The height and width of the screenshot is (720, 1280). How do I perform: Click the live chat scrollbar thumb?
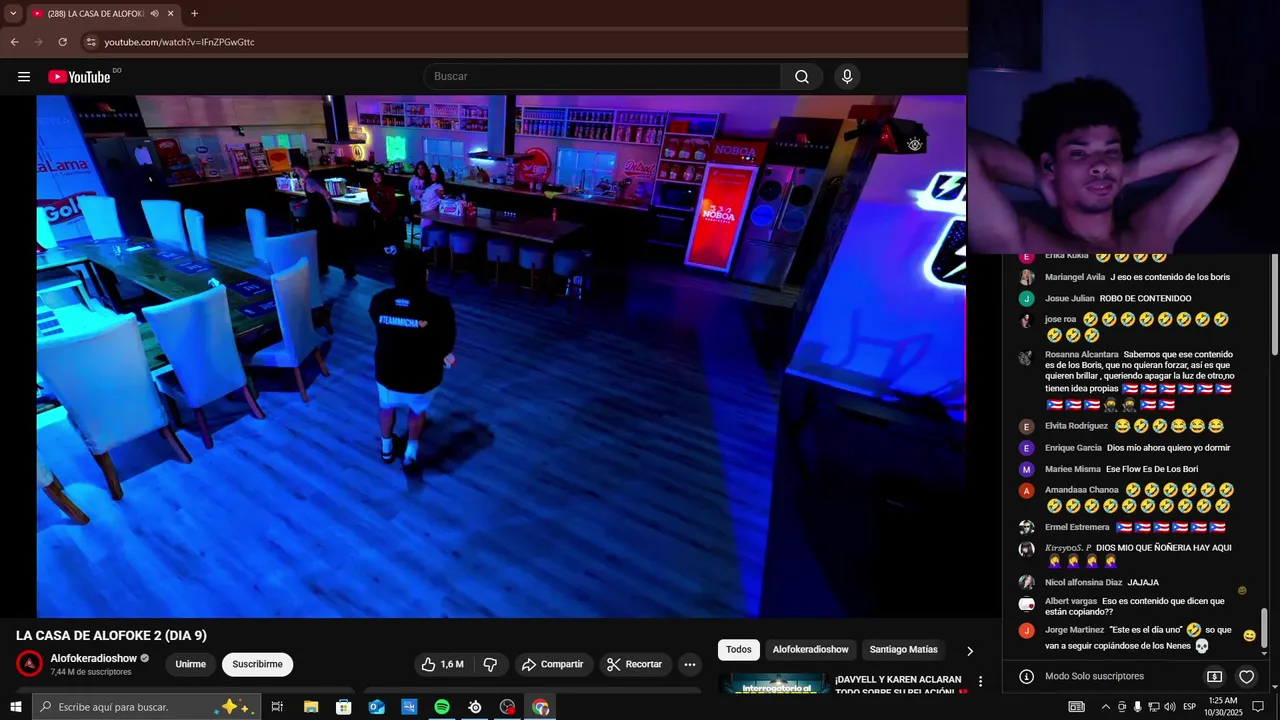pyautogui.click(x=1264, y=628)
